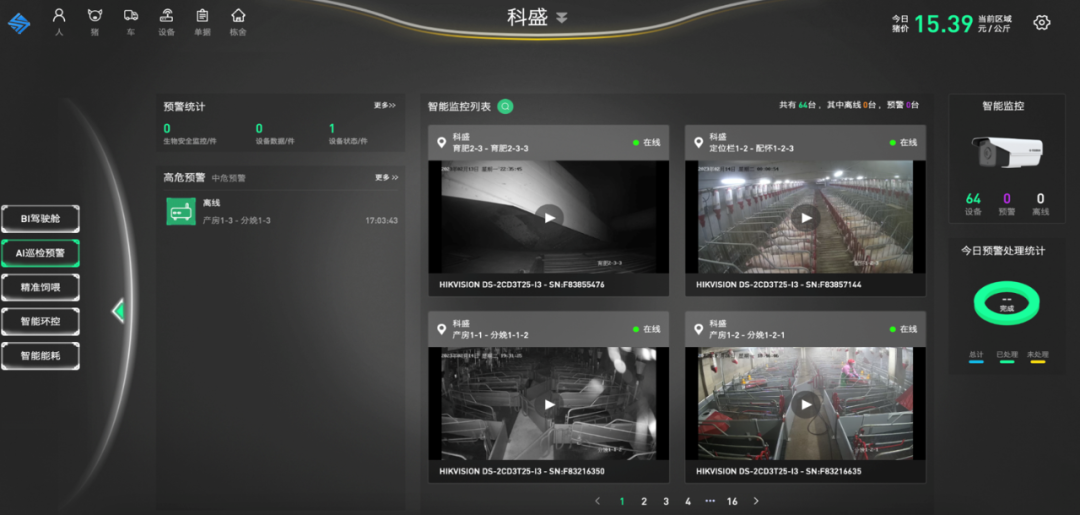Go to page 3

pyautogui.click(x=666, y=501)
